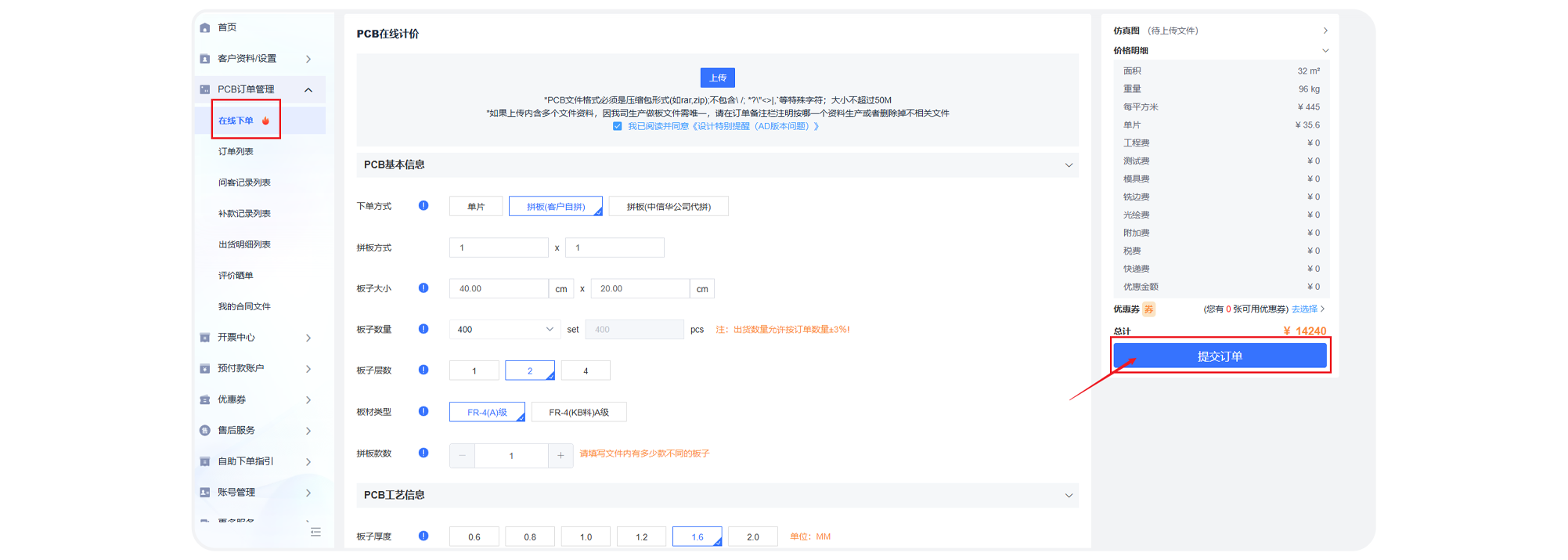Click the info icon beside 板子厚度
This screenshot has width=1568, height=560.
(x=424, y=536)
